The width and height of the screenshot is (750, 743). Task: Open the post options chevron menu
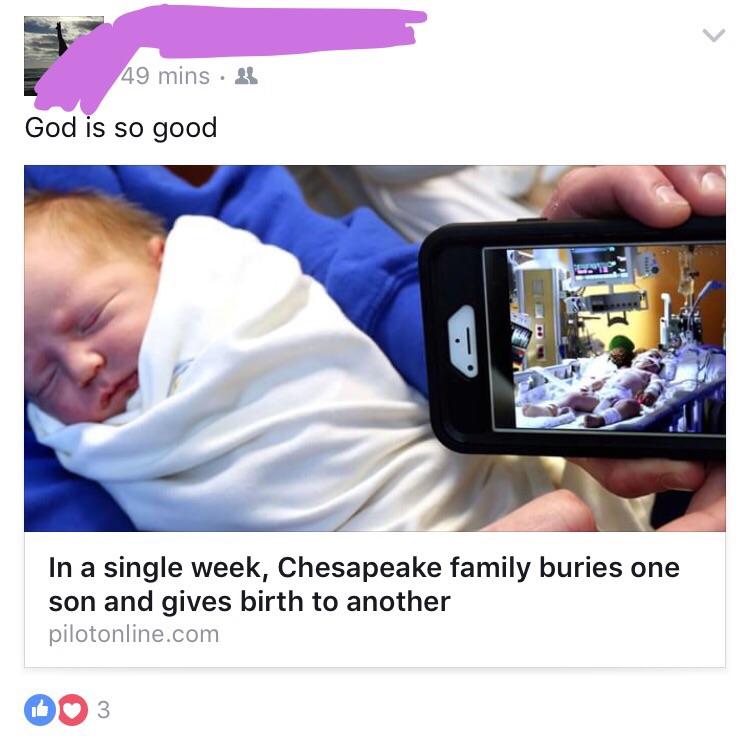pos(713,35)
